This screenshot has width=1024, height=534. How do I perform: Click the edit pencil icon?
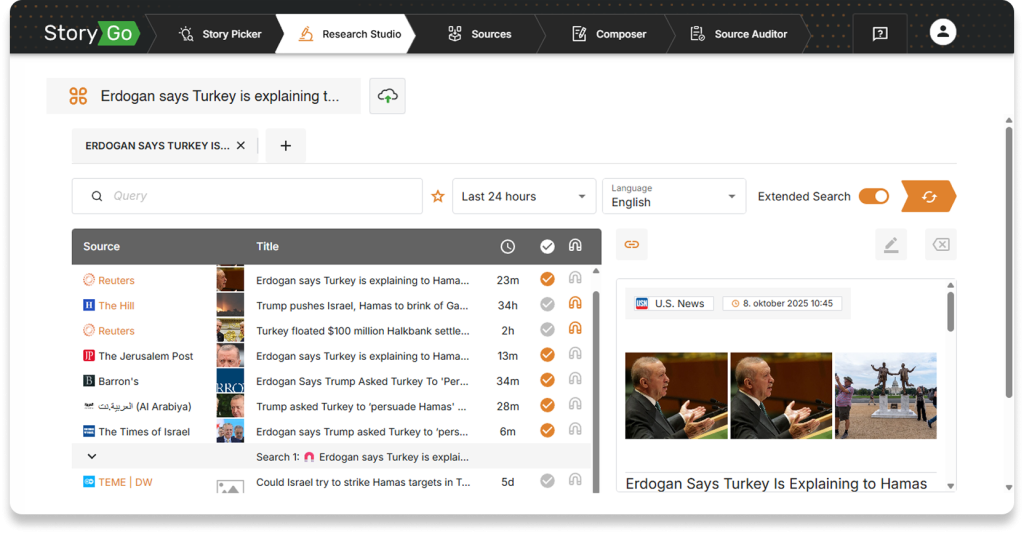tap(890, 244)
